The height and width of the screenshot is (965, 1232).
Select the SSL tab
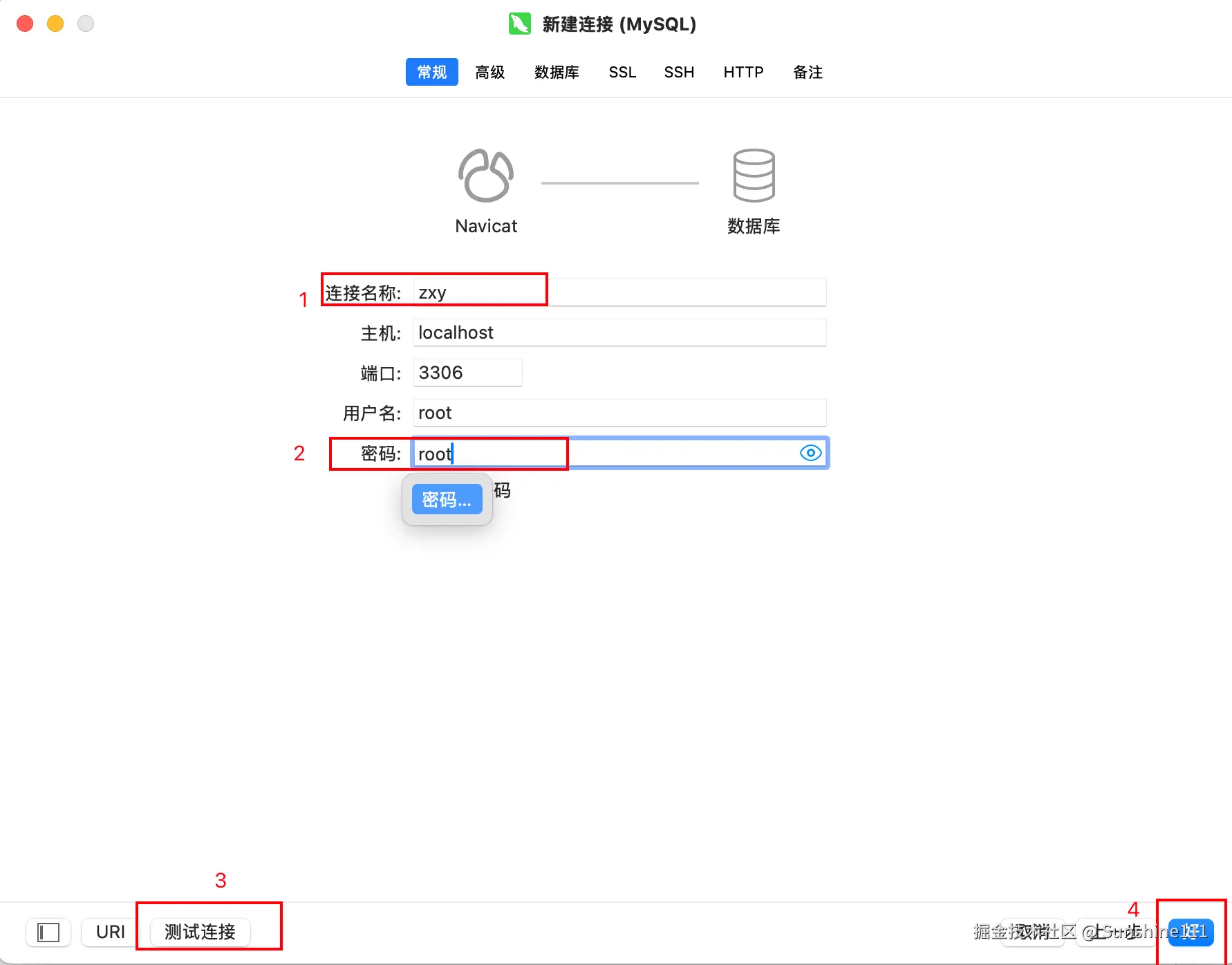coord(622,72)
